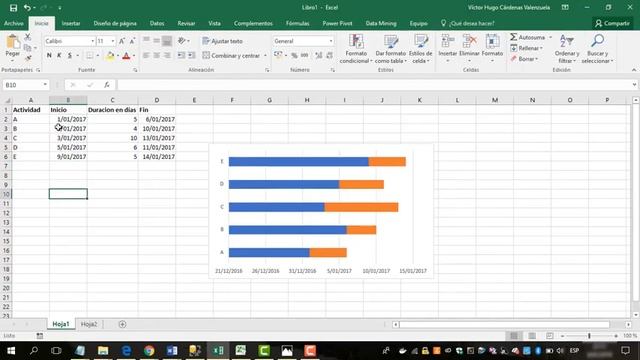
Task: Select row 7 header
Action: pos(6,166)
